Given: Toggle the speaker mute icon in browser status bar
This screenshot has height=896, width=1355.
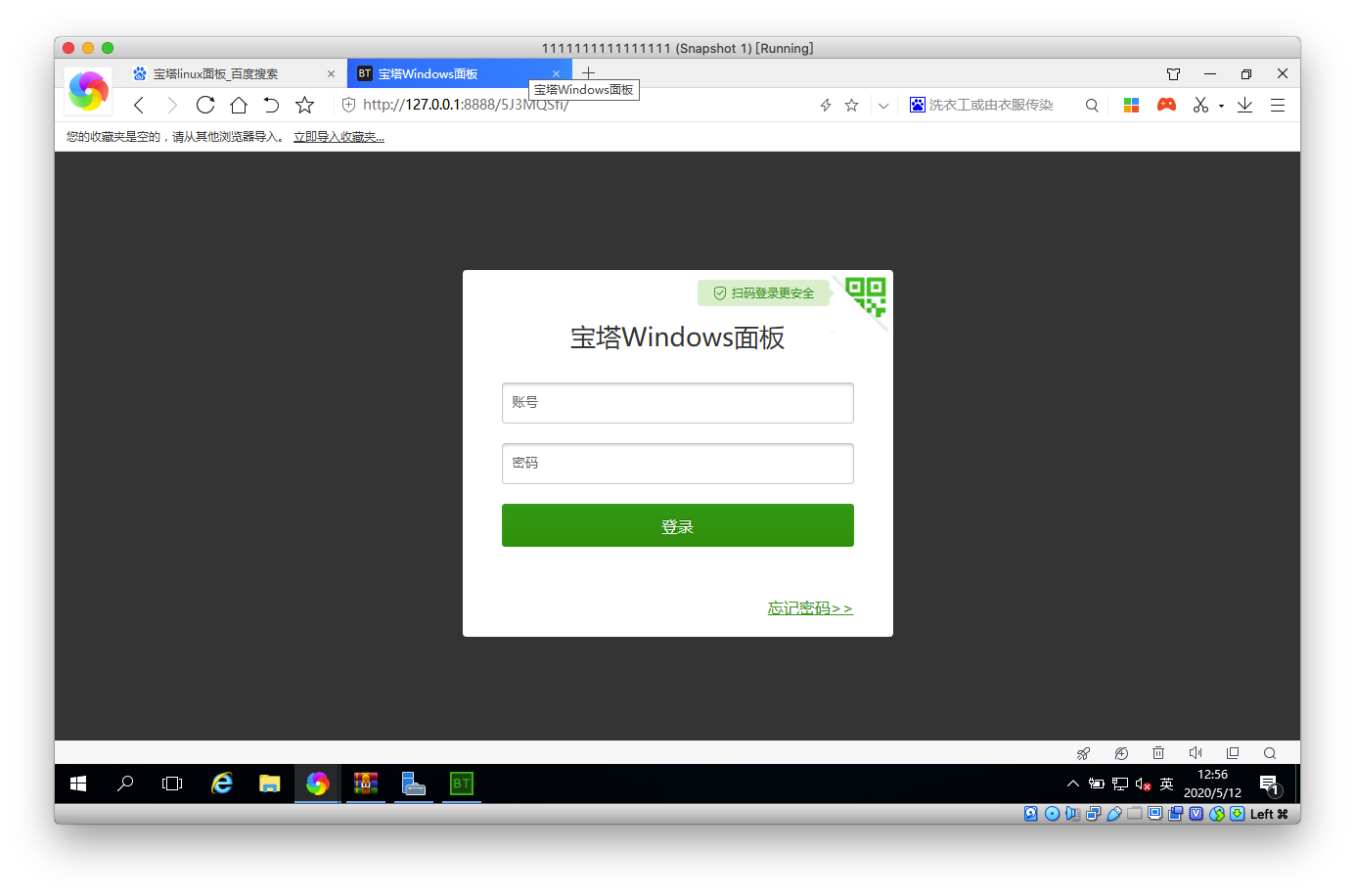Looking at the screenshot, I should pyautogui.click(x=1196, y=753).
